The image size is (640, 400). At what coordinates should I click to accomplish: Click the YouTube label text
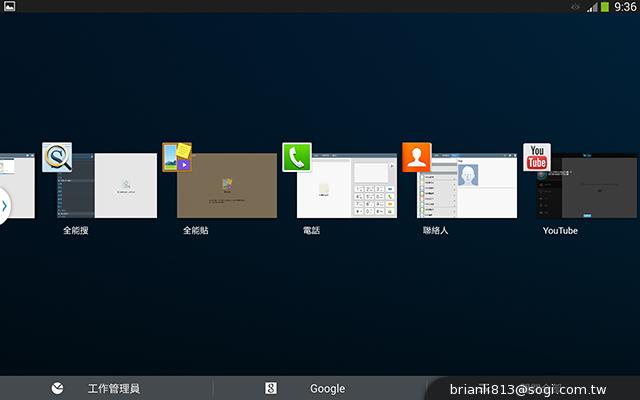560,231
